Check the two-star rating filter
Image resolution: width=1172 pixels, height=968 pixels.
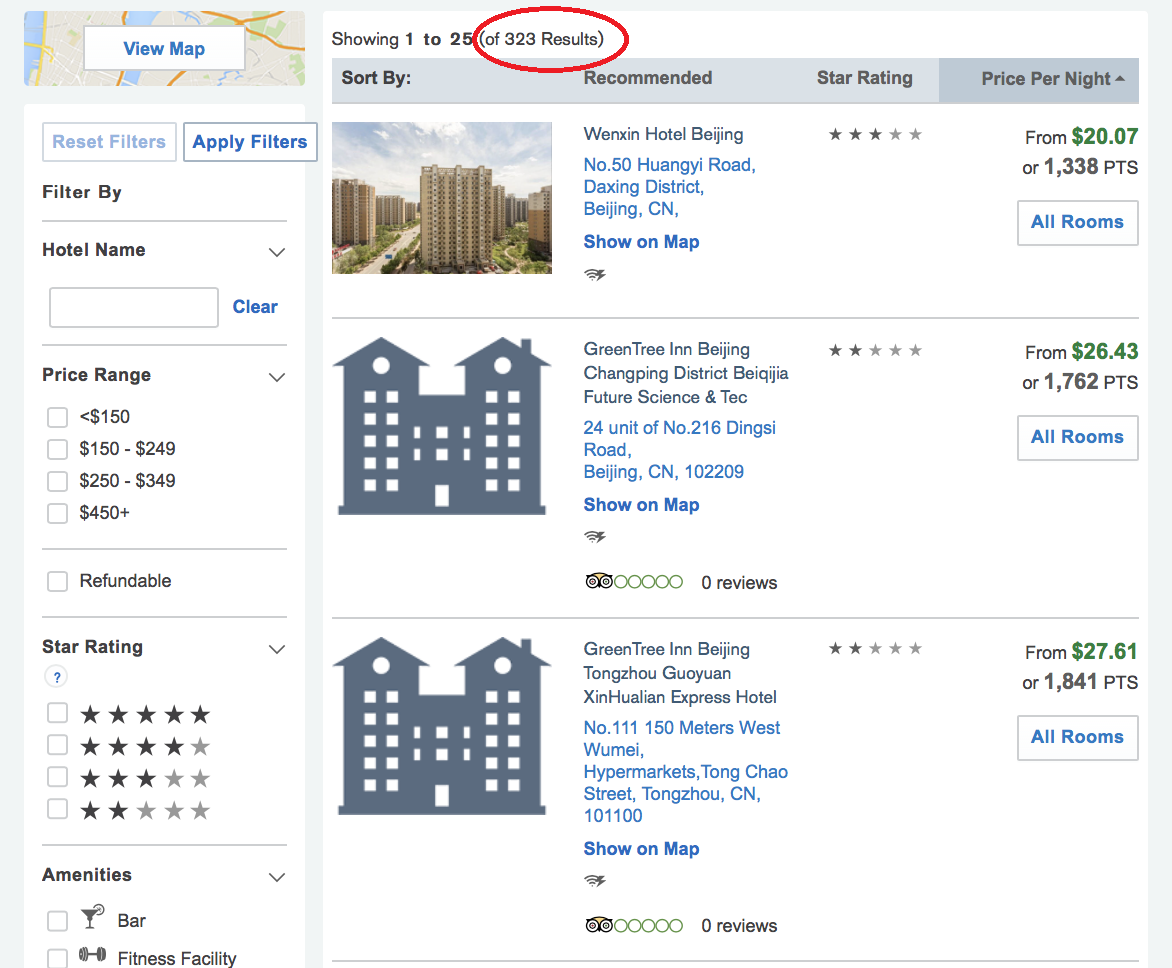58,810
